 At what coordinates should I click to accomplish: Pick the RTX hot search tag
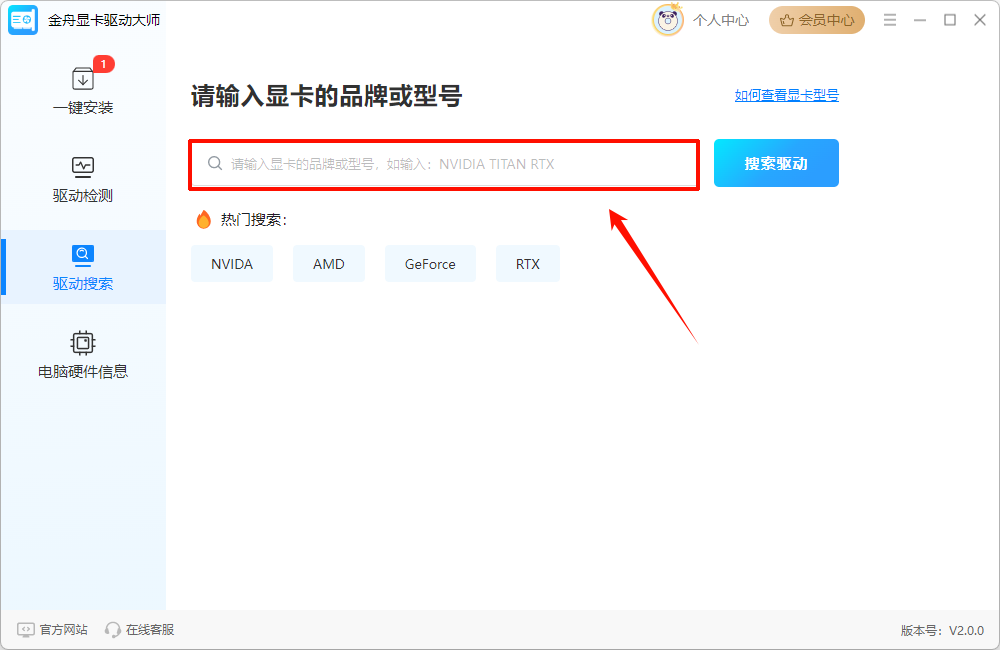tap(527, 263)
